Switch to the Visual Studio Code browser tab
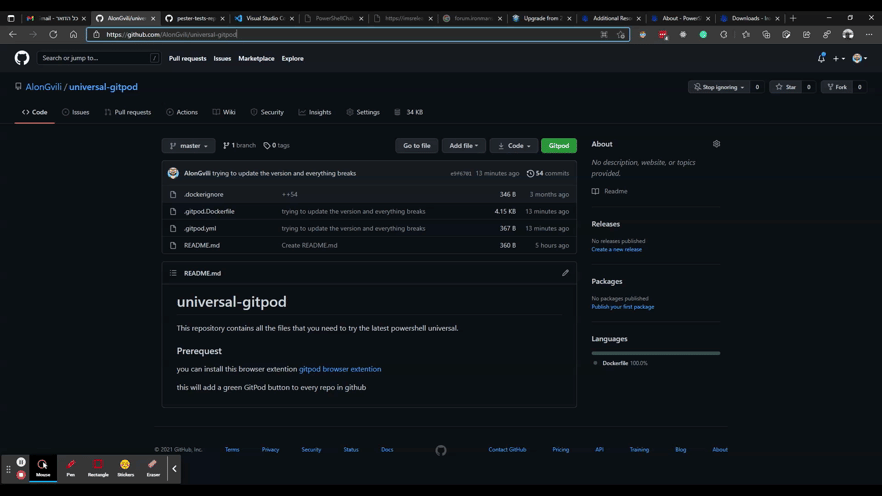The width and height of the screenshot is (882, 496). [x=266, y=18]
